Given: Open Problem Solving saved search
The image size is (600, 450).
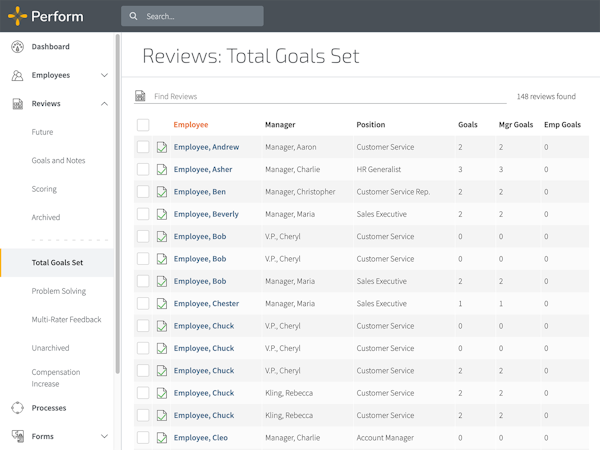Looking at the screenshot, I should (59, 291).
